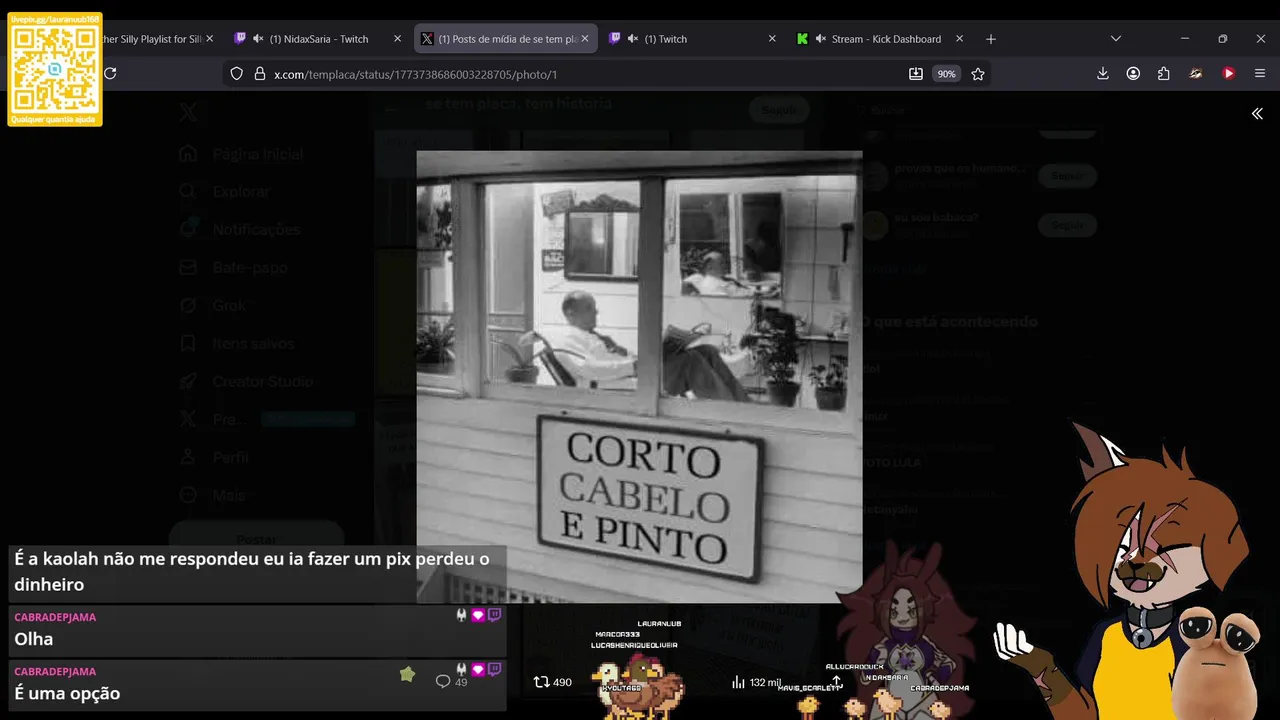1280x720 pixels.
Task: Click the install-app icon in address bar
Action: 916,74
